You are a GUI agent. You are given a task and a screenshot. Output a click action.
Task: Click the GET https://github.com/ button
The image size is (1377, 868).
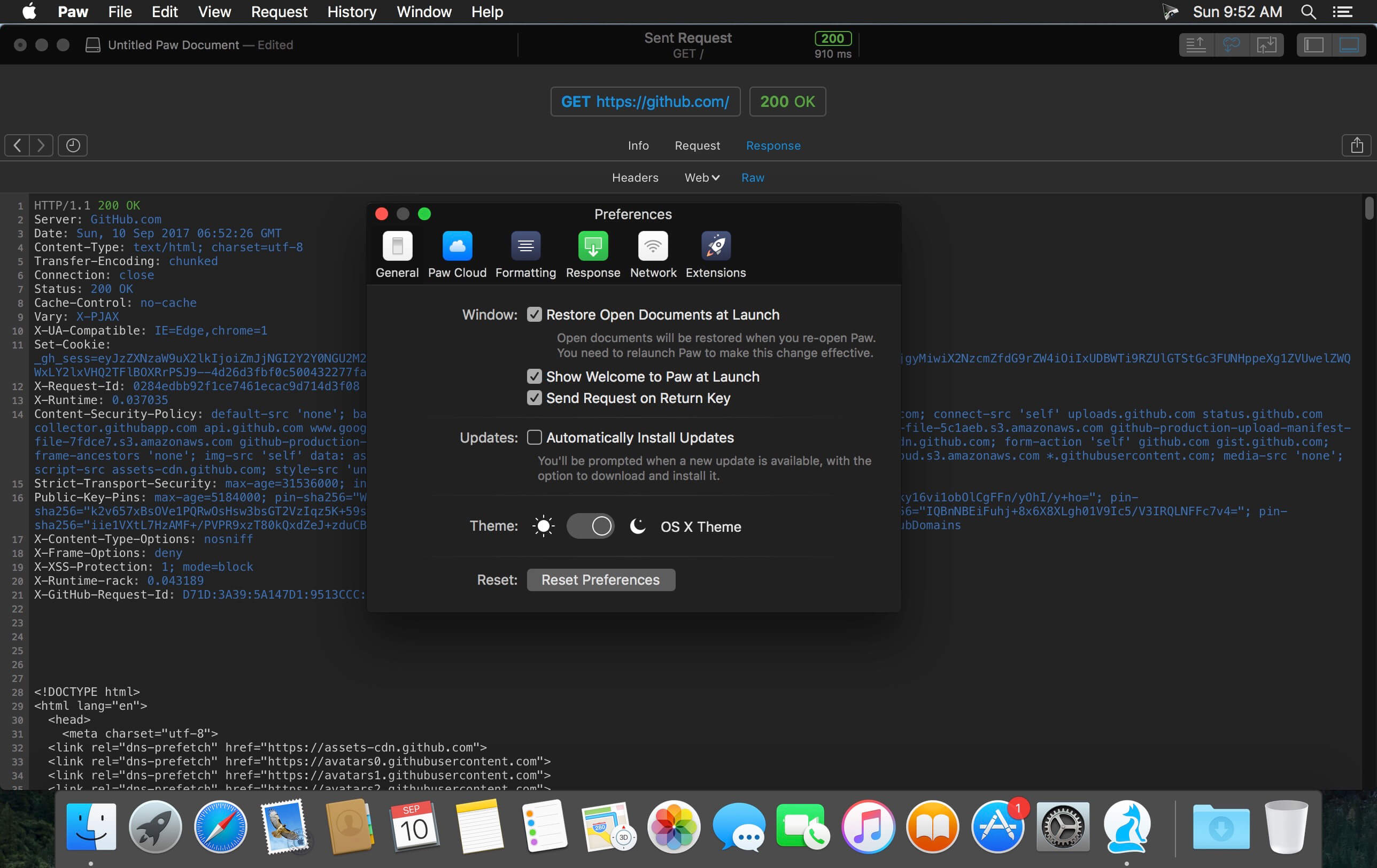[x=645, y=102]
